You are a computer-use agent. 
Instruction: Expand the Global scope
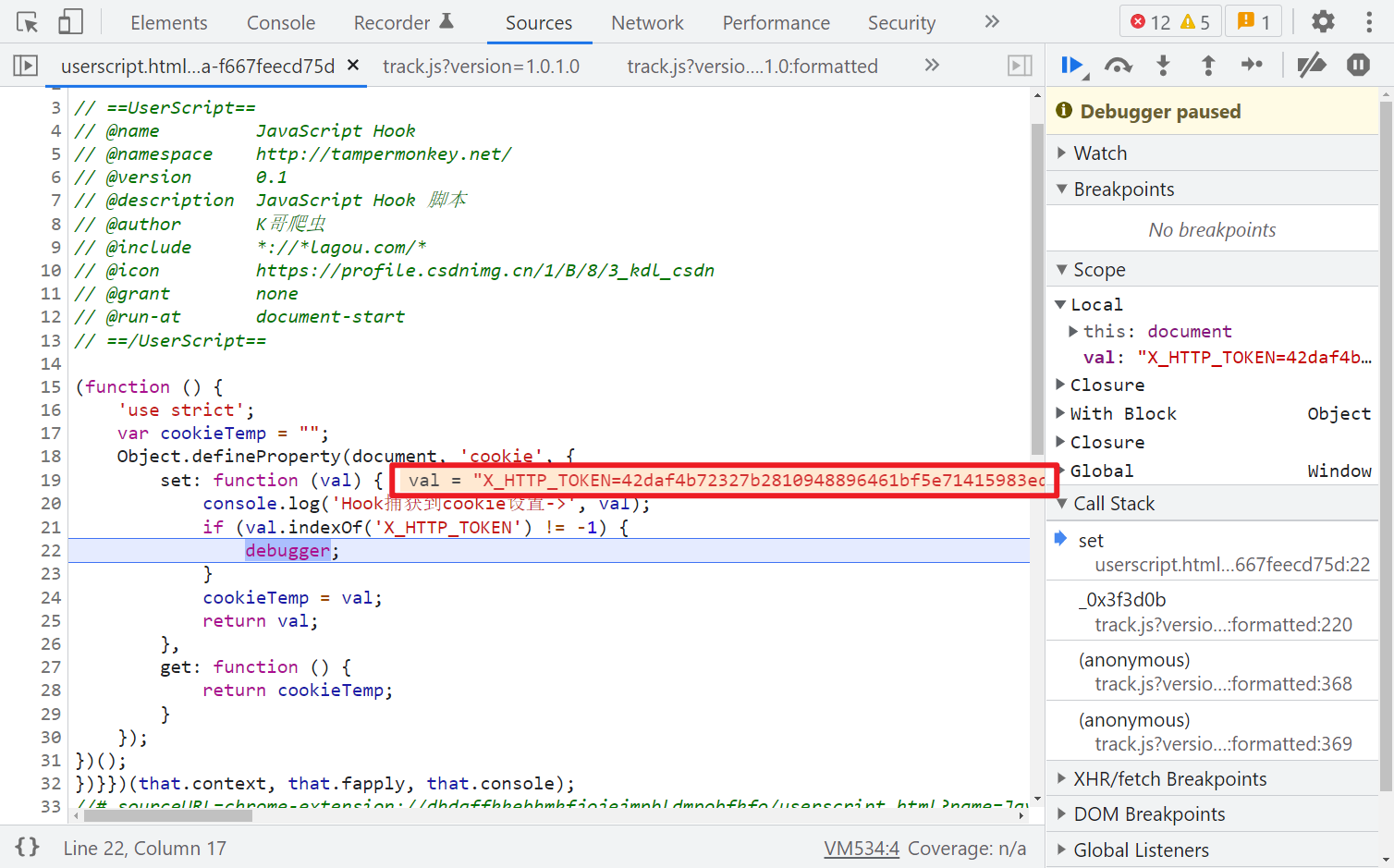click(1061, 471)
